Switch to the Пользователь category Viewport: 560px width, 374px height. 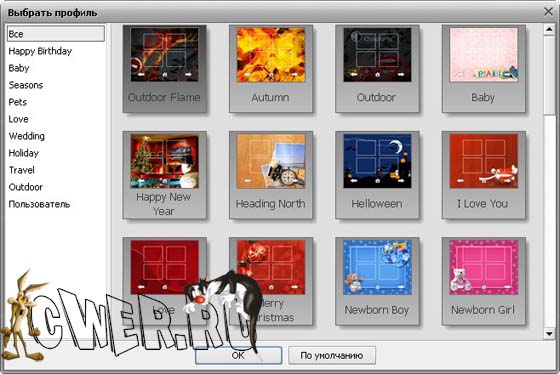[x=39, y=204]
